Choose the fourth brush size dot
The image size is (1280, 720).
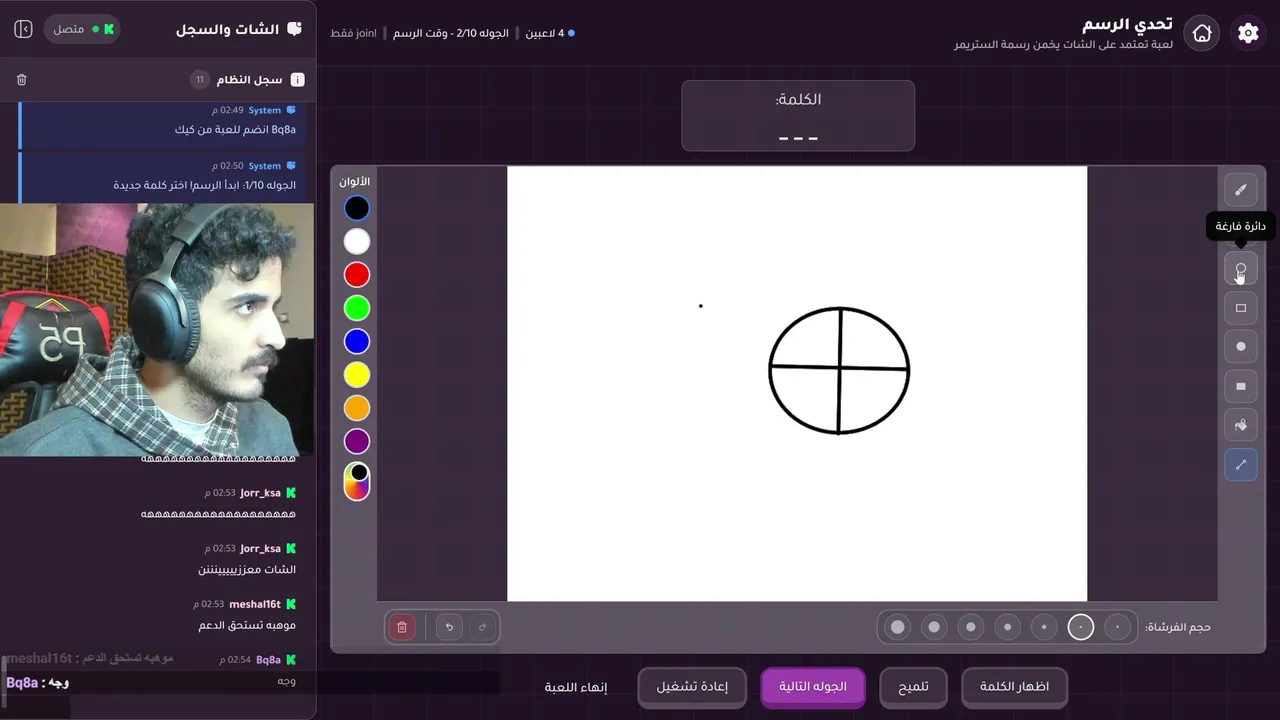(x=1007, y=627)
